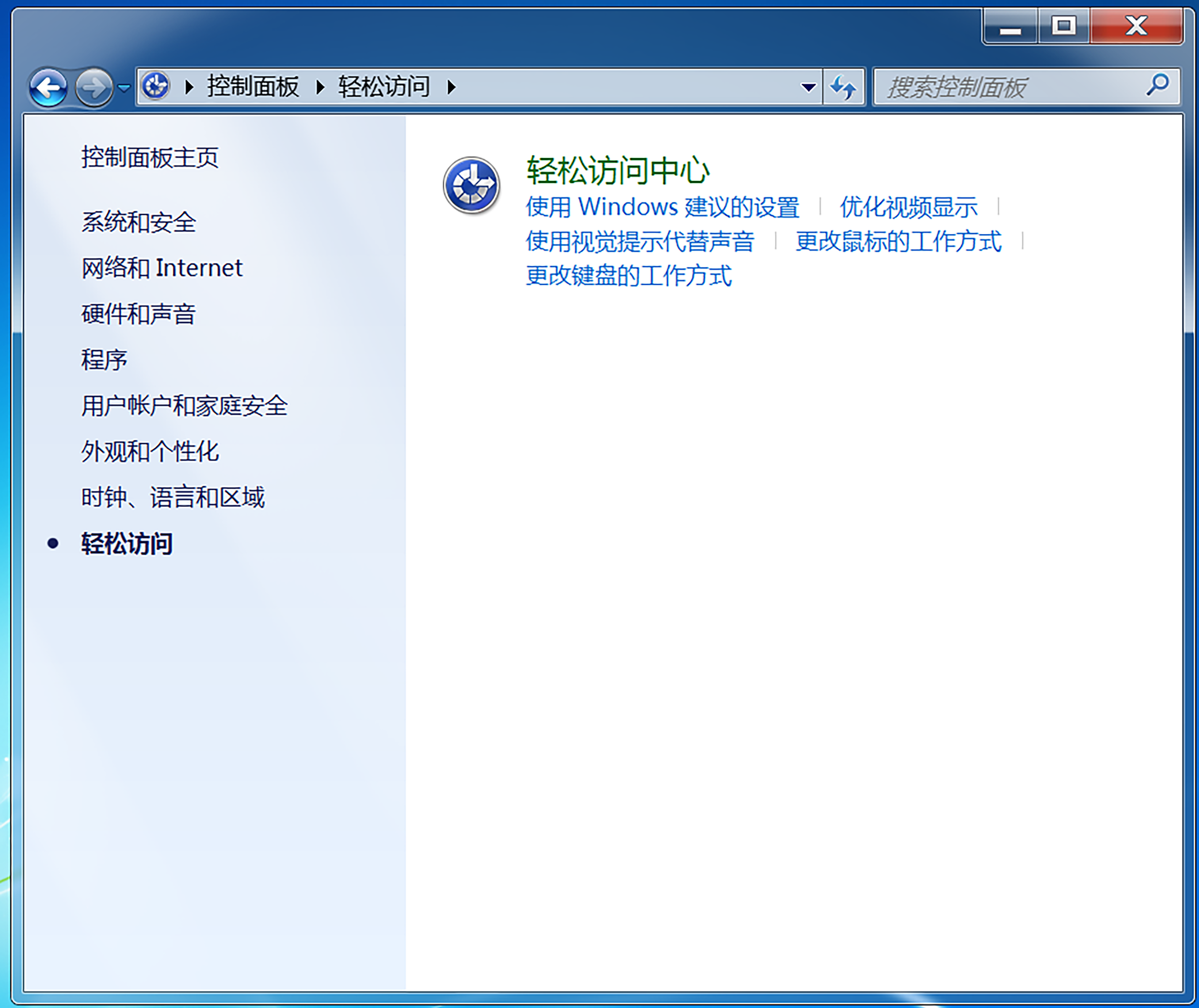Expand the arrow after 控制面板 breadcrumb

320,87
